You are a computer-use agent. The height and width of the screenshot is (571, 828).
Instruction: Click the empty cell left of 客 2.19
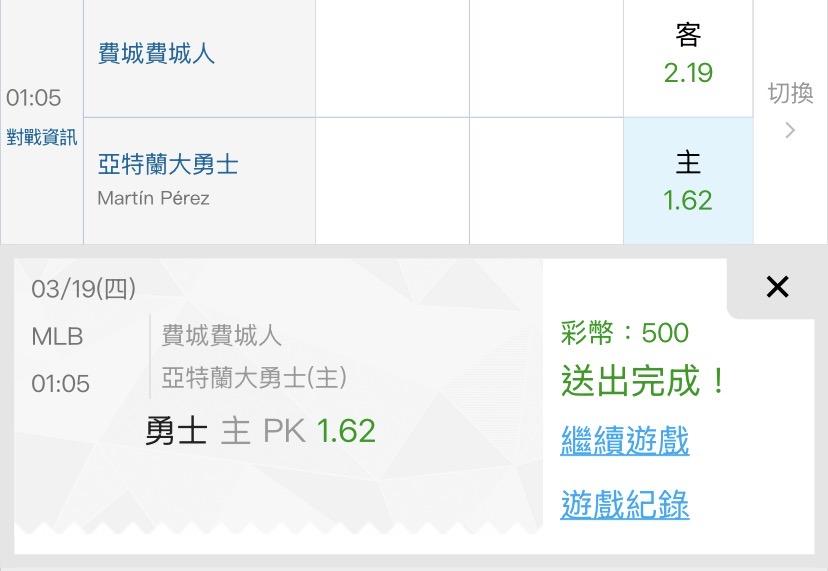546,58
